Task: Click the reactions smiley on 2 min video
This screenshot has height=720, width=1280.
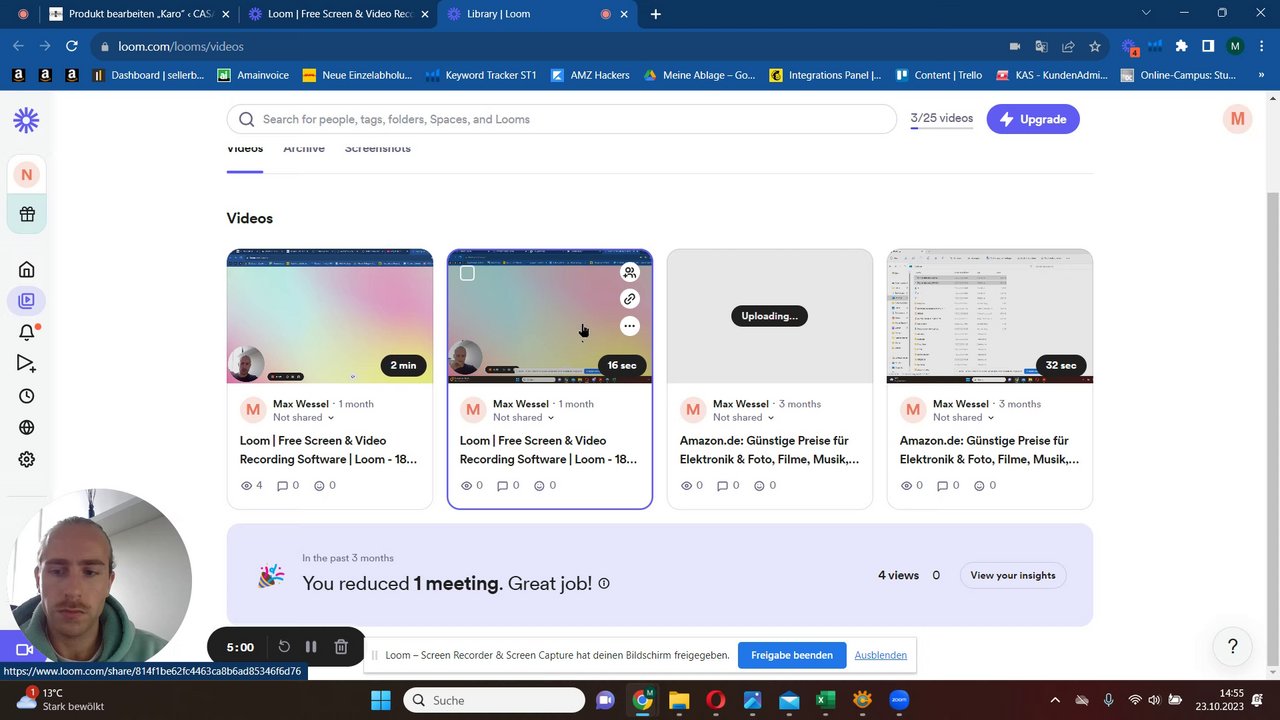Action: pos(325,485)
